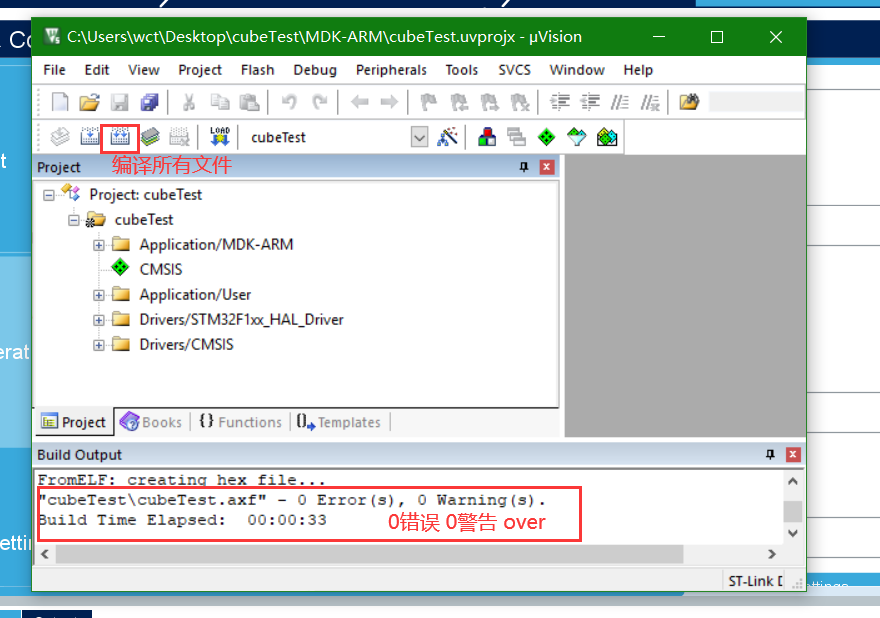Expand the Drivers/CMSIS group
The image size is (880, 618).
[99, 345]
